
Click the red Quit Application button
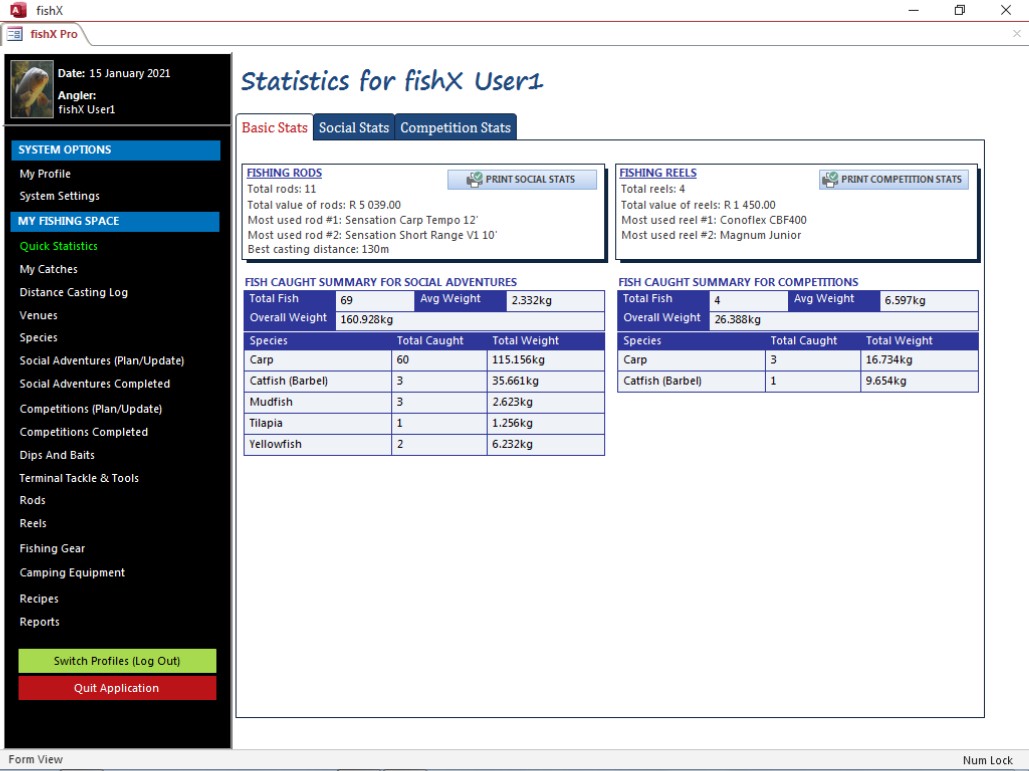(117, 688)
